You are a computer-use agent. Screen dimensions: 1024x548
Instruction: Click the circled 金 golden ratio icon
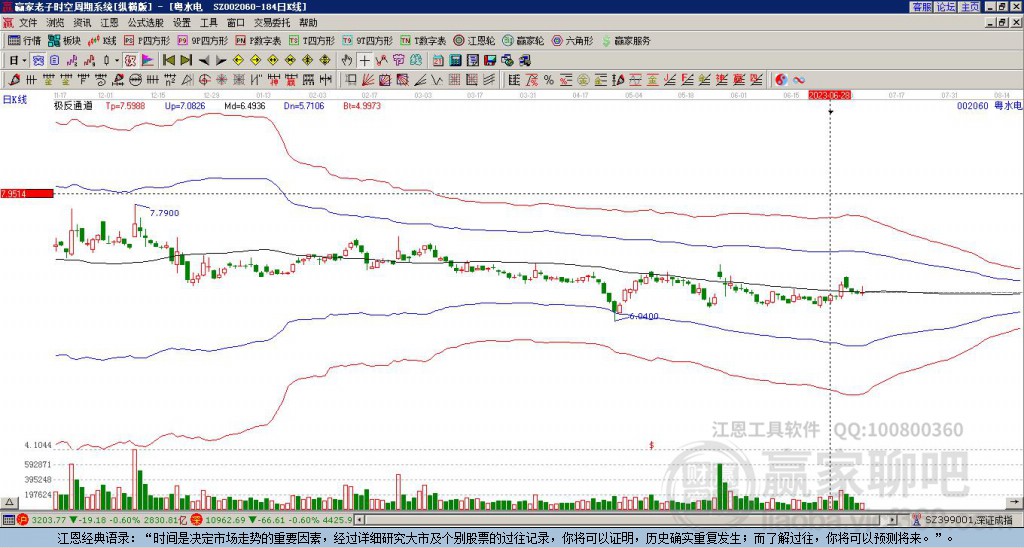(583, 80)
